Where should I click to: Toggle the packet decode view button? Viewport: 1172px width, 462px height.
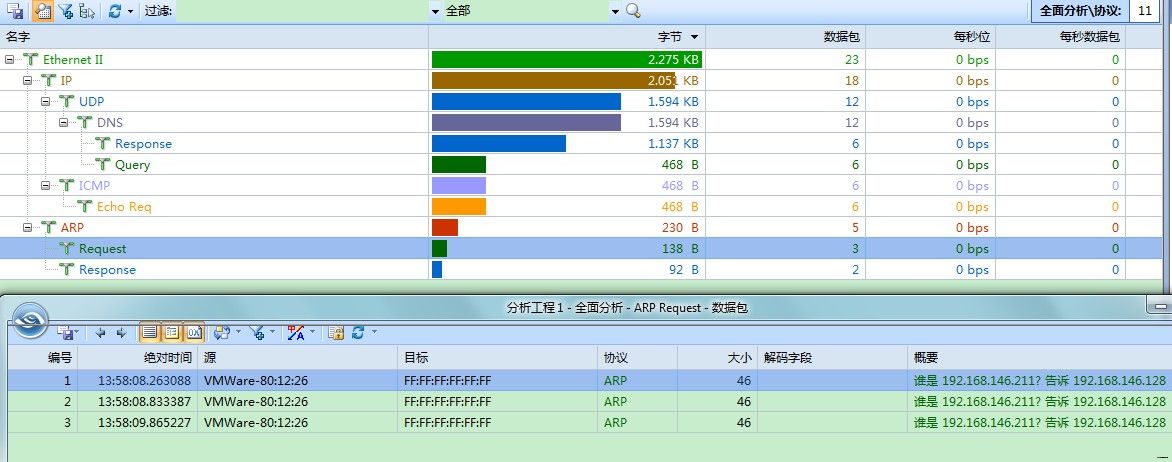point(171,332)
